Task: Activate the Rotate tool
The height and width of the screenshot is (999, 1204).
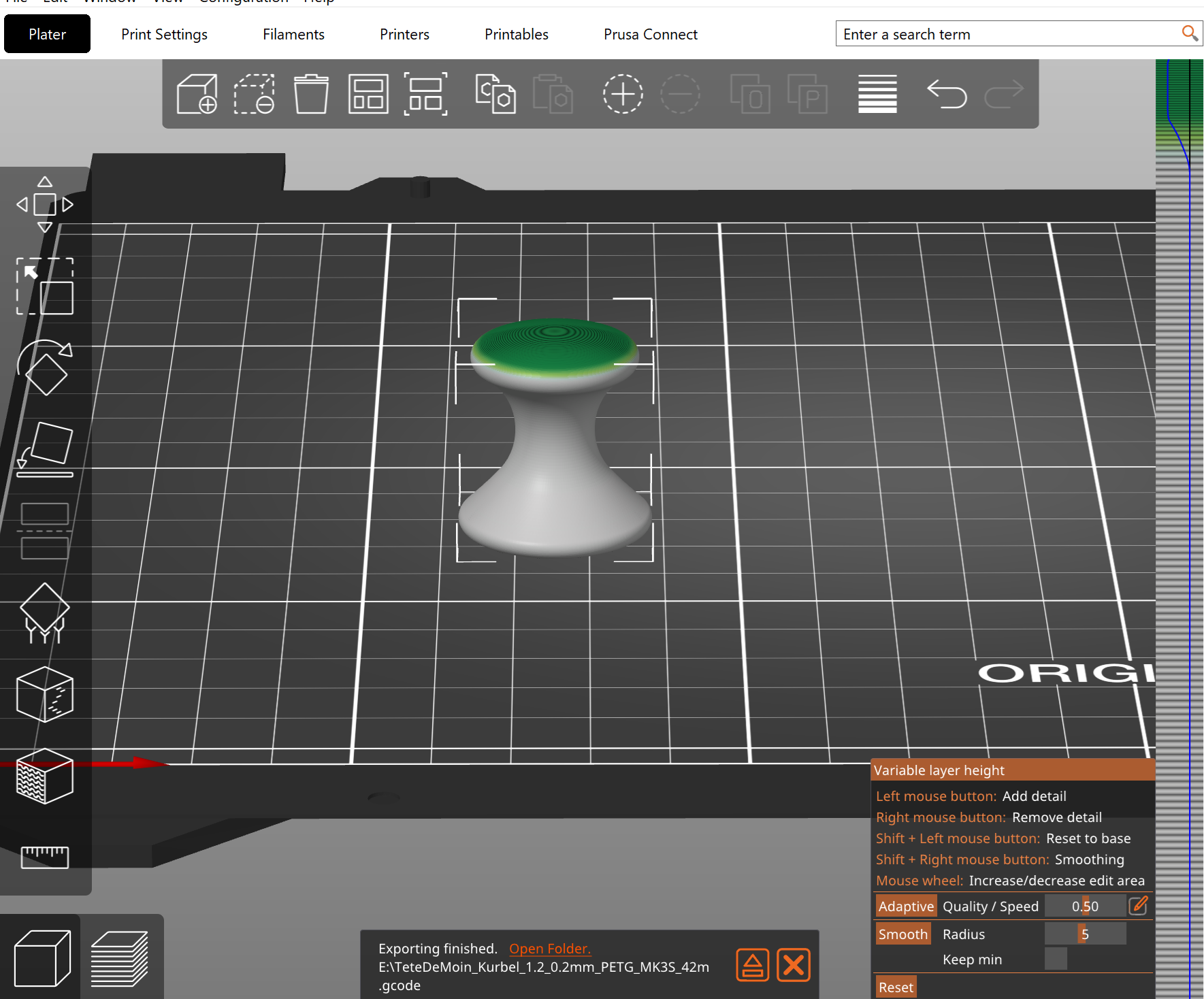Action: click(x=45, y=367)
